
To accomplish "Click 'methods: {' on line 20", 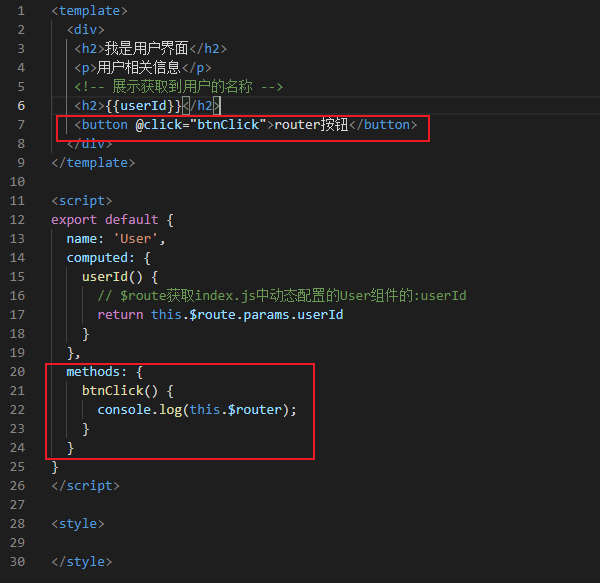I will coord(104,372).
